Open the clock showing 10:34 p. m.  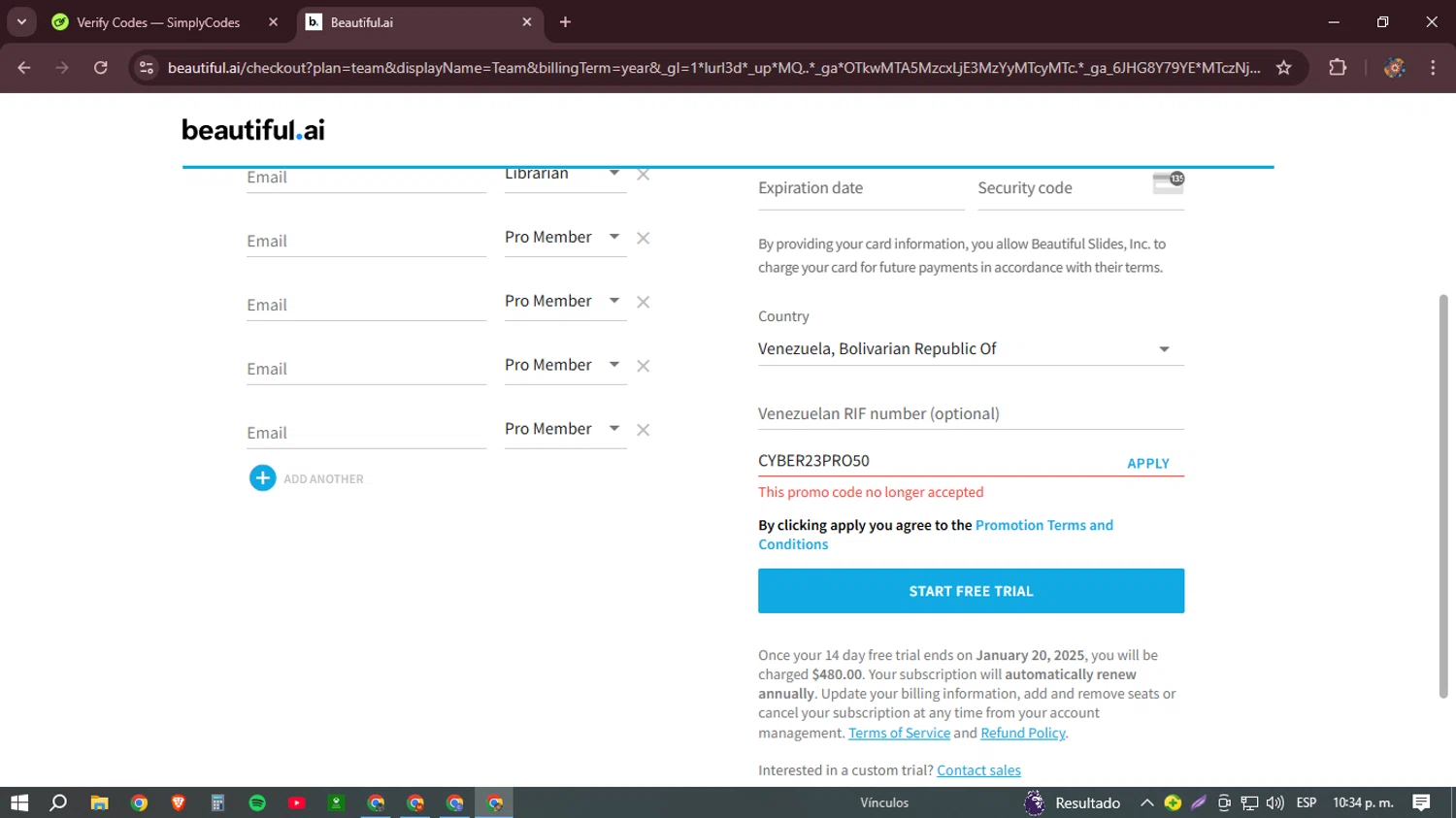1363,802
